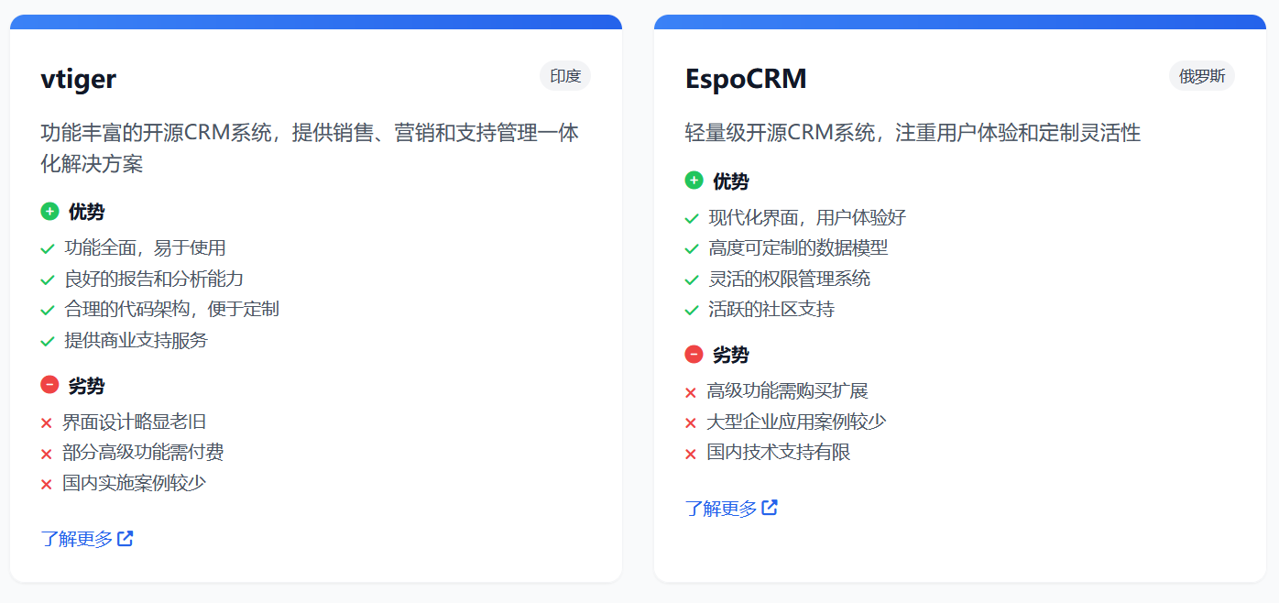Click red X icon next to 高级功能需购买扩展
Image resolution: width=1279 pixels, height=603 pixels.
pyautogui.click(x=690, y=392)
